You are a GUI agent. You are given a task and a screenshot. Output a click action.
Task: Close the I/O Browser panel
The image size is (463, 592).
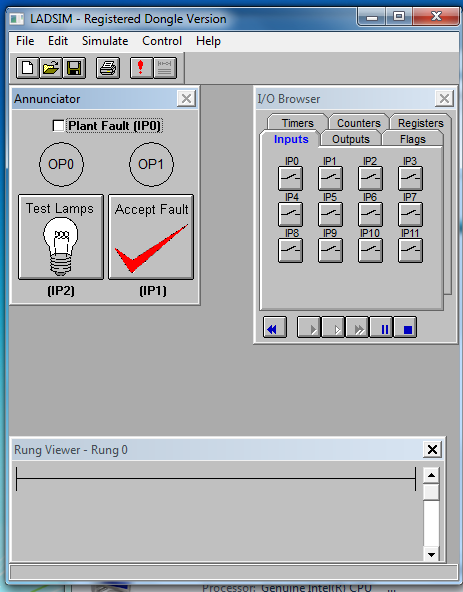pos(444,99)
